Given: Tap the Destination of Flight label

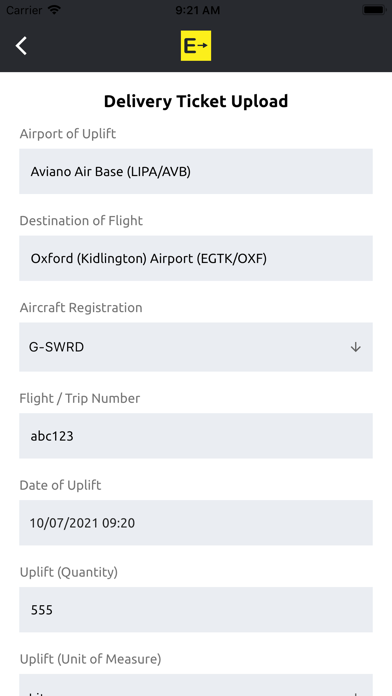Looking at the screenshot, I should [x=81, y=221].
